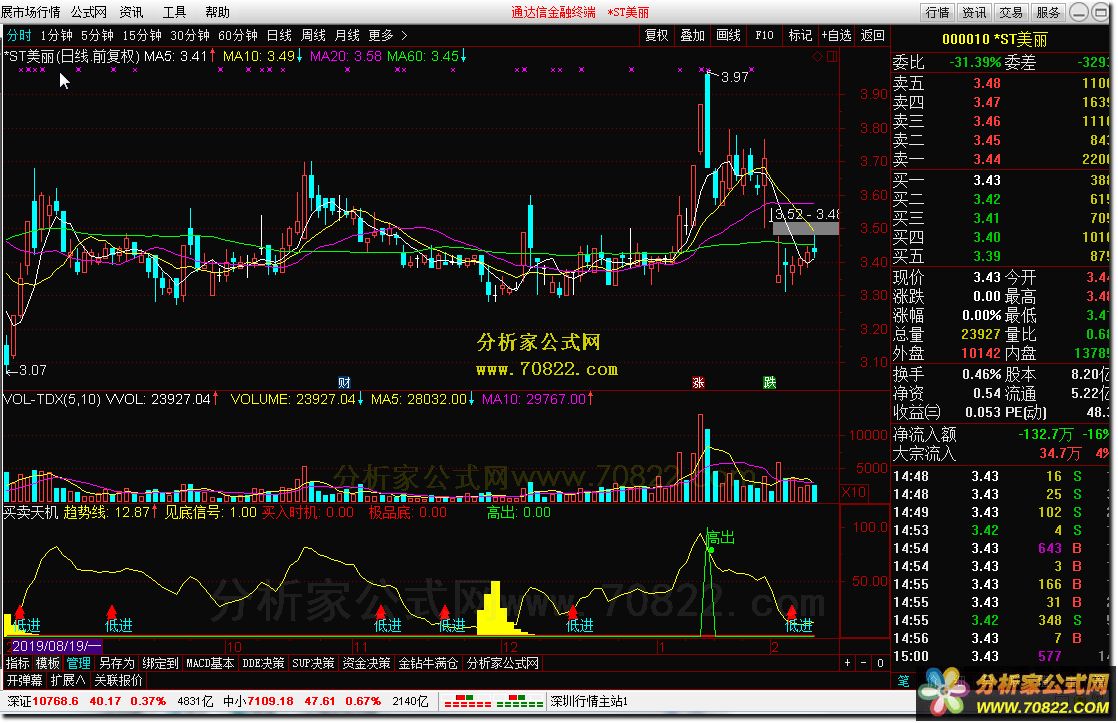Select the SUP决策 indicator
The image size is (1118, 723).
click(x=313, y=663)
